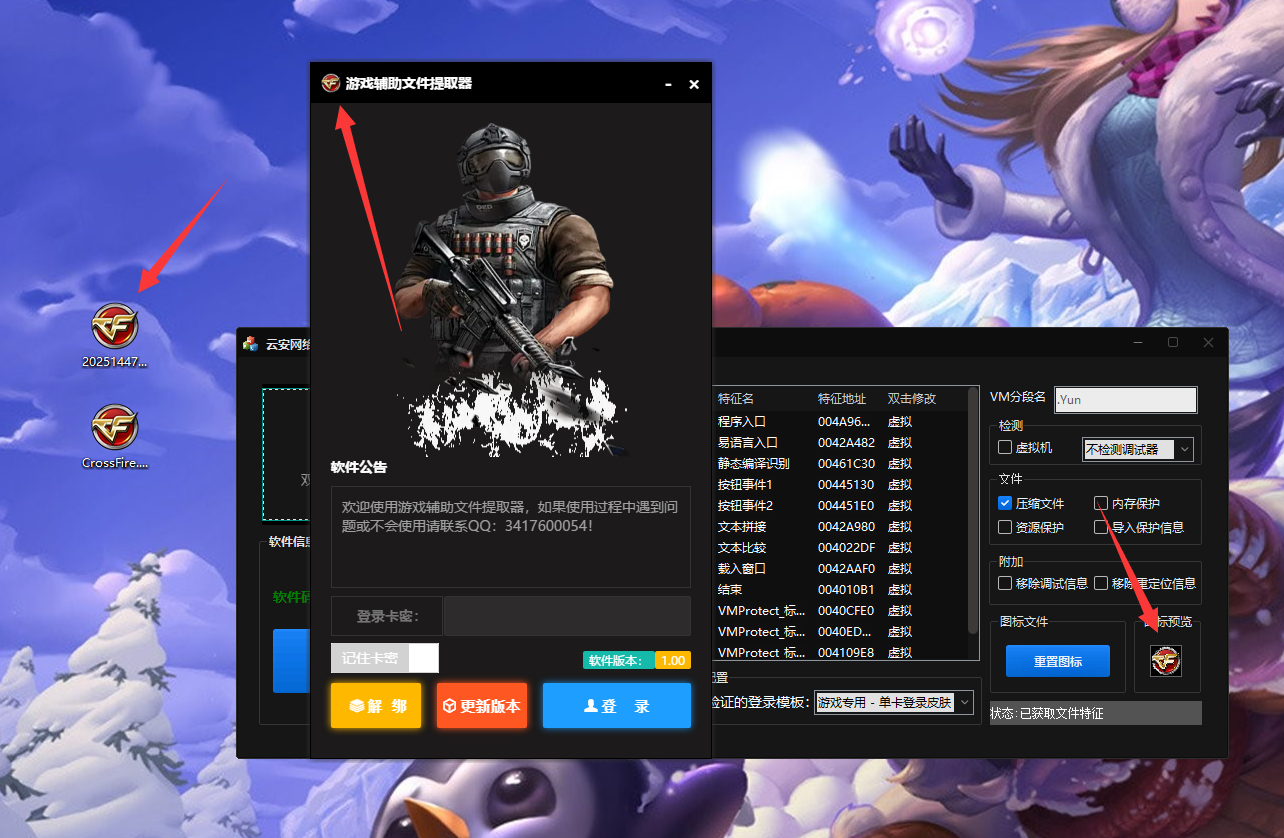Open the 不检测调试器 dropdown

[x=1138, y=450]
